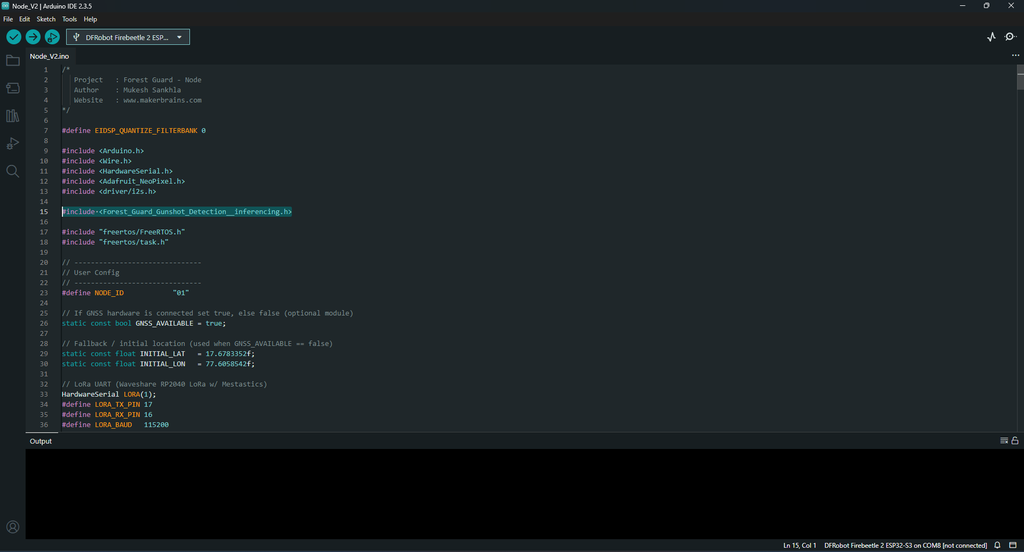The width and height of the screenshot is (1024, 552).
Task: Click the editor vertical scrollbar thumb
Action: coord(1020,78)
